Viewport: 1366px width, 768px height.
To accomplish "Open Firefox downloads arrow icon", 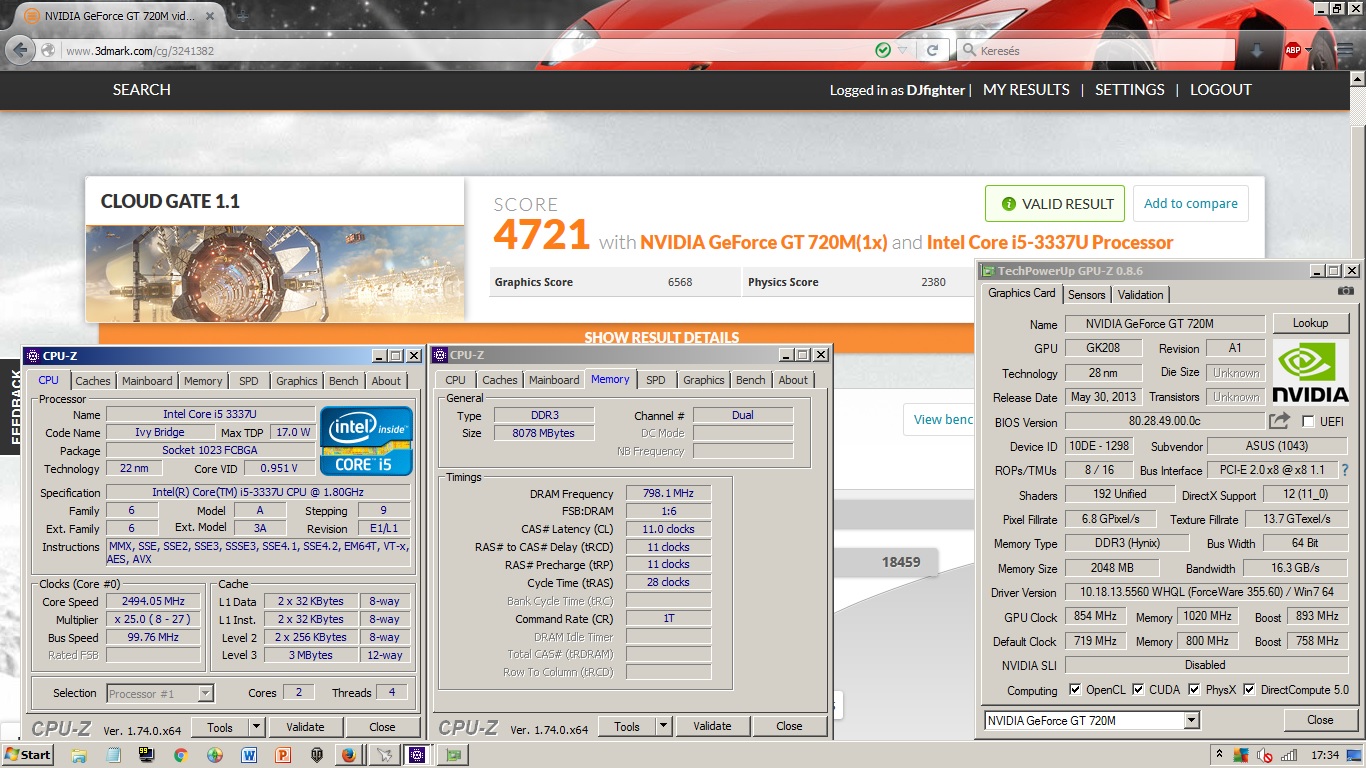I will (1257, 50).
